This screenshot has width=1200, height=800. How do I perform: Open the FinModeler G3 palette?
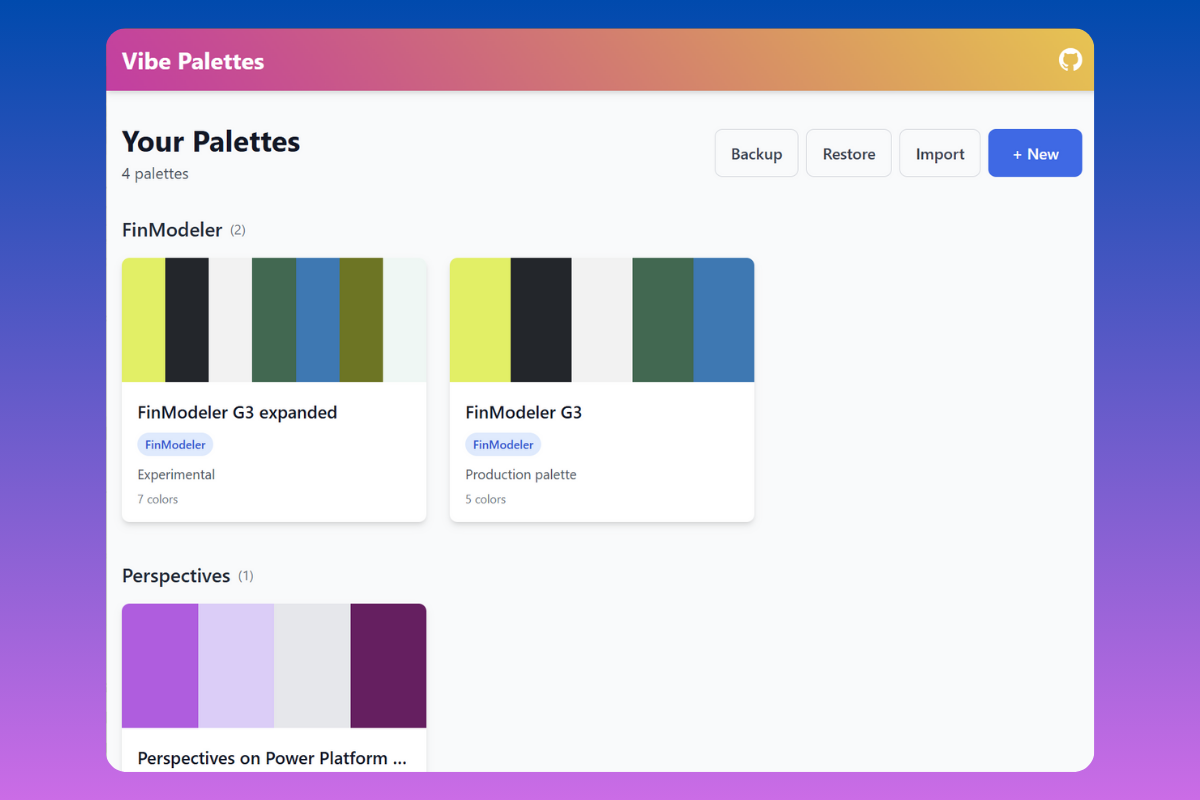coord(523,412)
